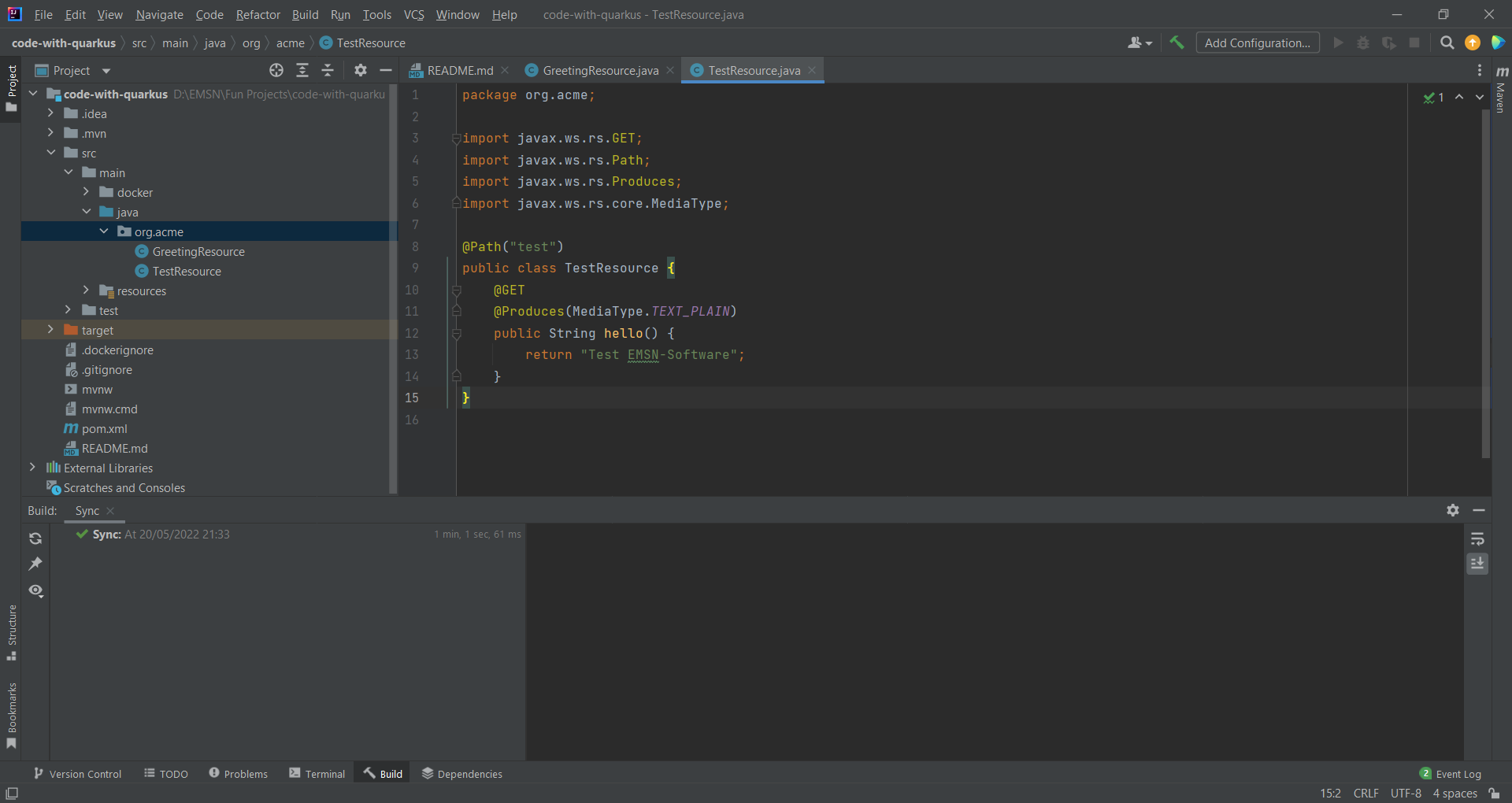Expand the .idea folder
The width and height of the screenshot is (1512, 803).
(x=50, y=113)
